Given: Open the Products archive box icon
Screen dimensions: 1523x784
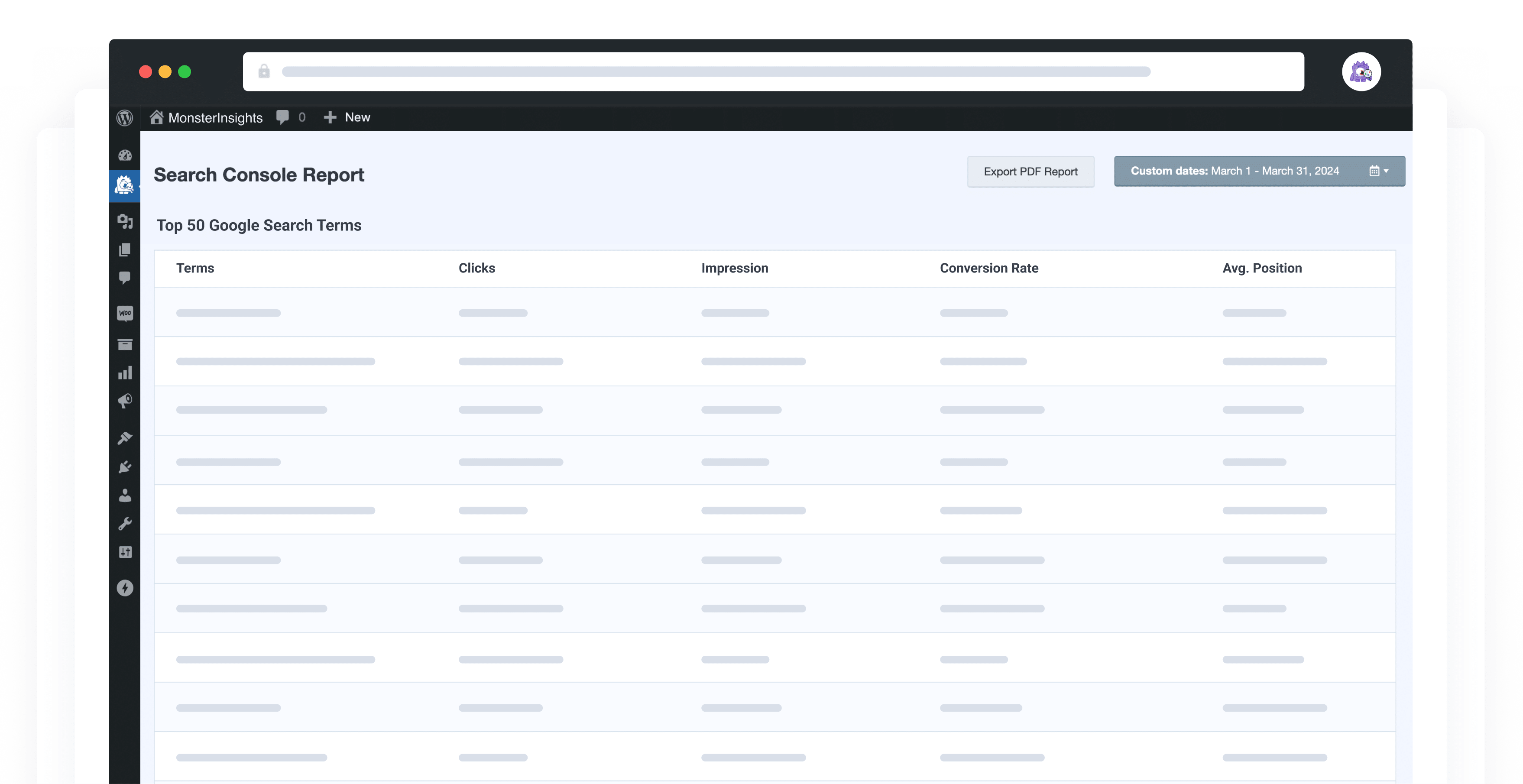Looking at the screenshot, I should click(x=125, y=345).
